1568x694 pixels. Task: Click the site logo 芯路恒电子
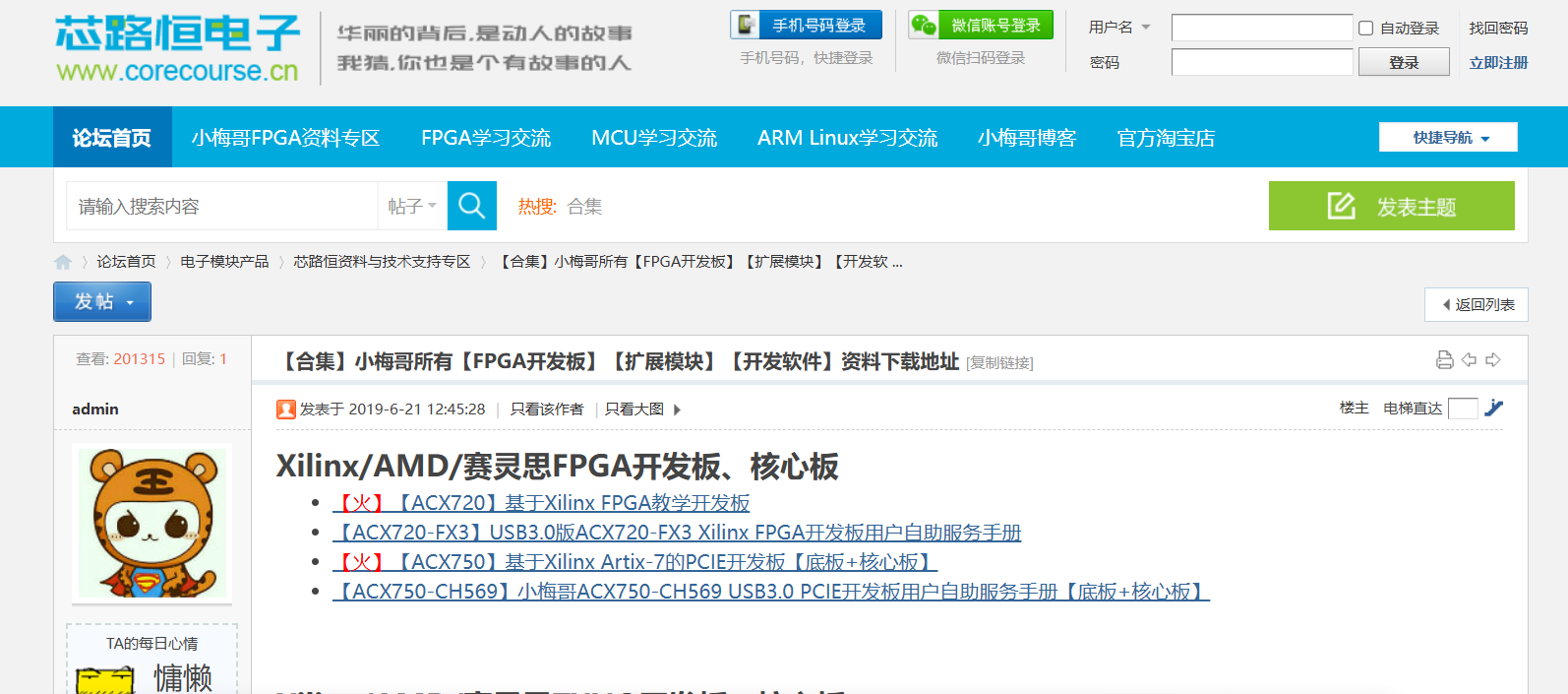(x=178, y=47)
